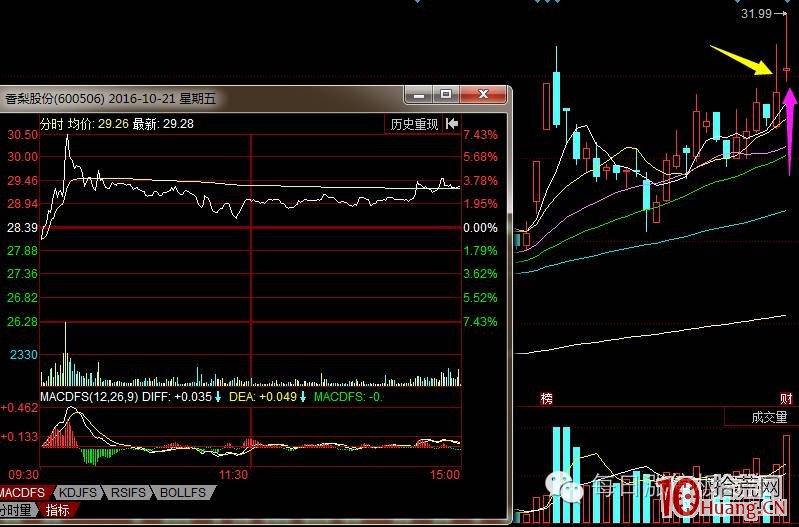Screen dimensions: 799x527
Task: Minimize the 香梨股份 intraday window
Action: coord(419,95)
